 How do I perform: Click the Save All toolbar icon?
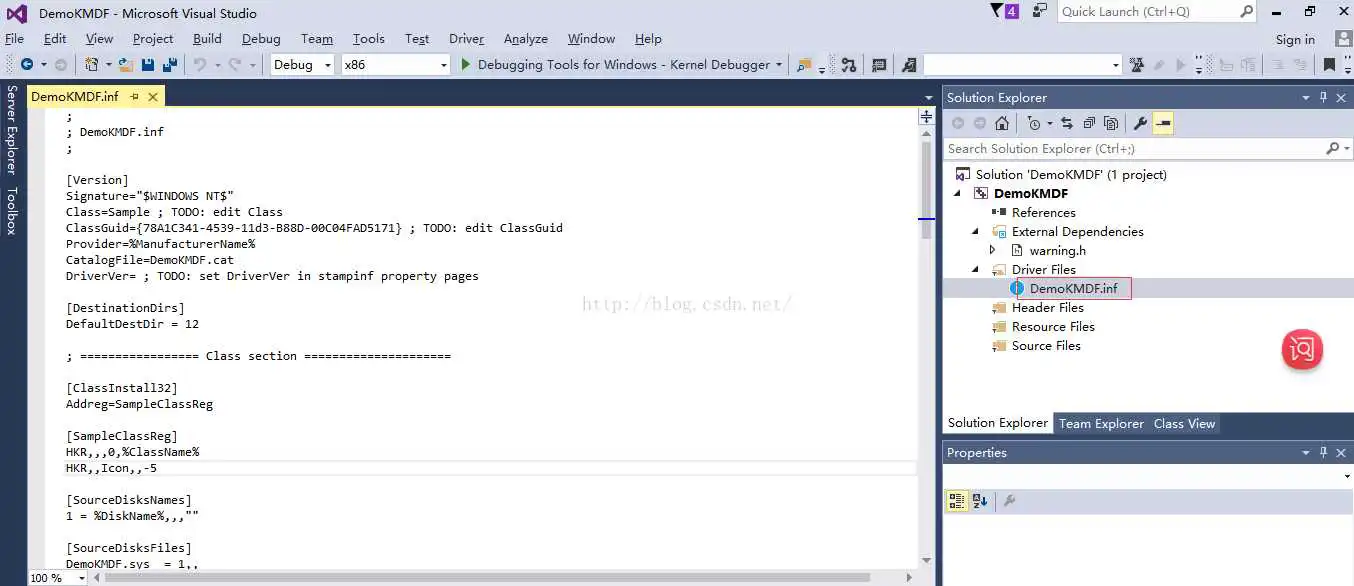tap(169, 65)
